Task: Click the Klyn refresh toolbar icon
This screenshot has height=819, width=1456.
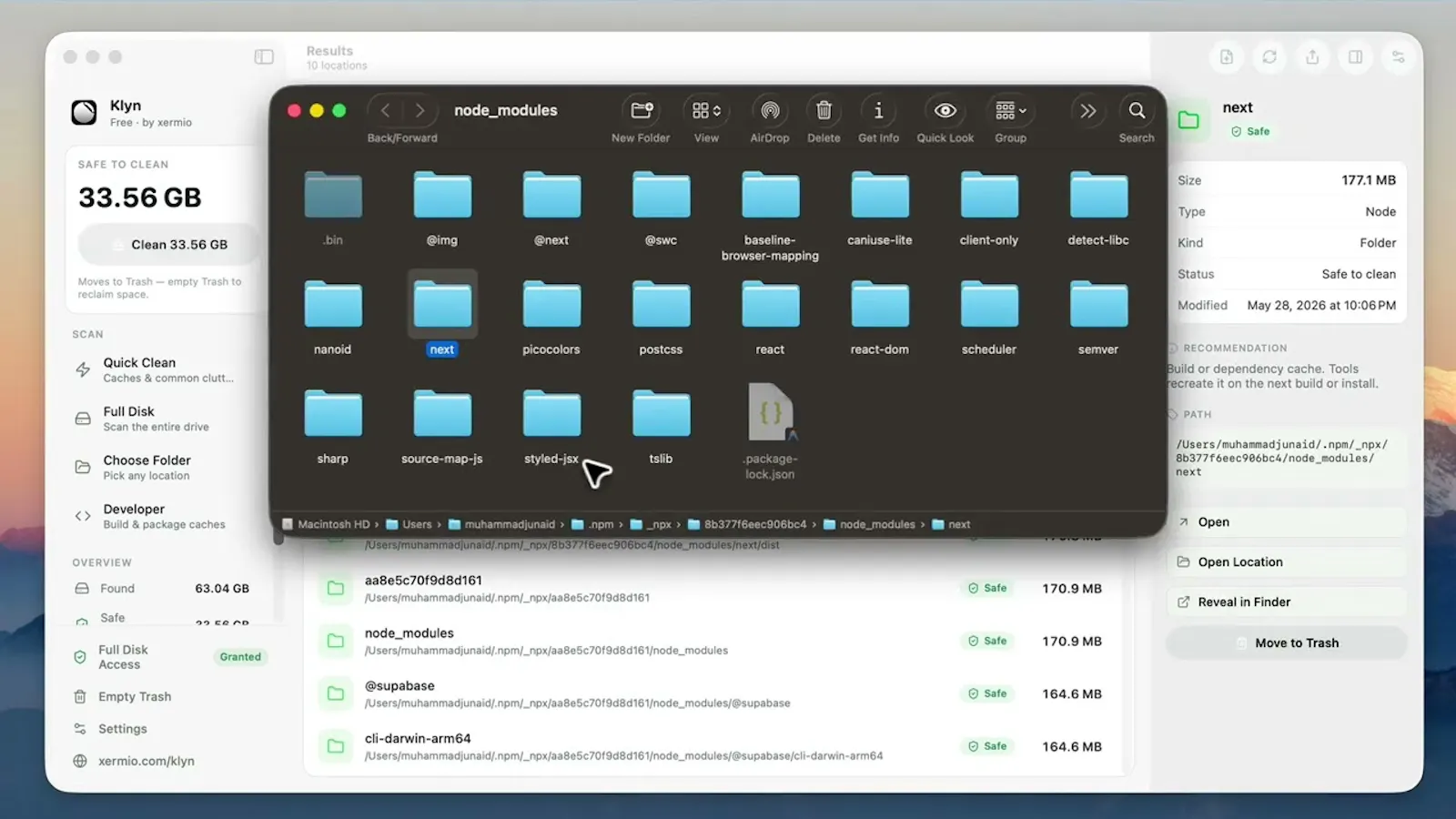Action: 1269,56
